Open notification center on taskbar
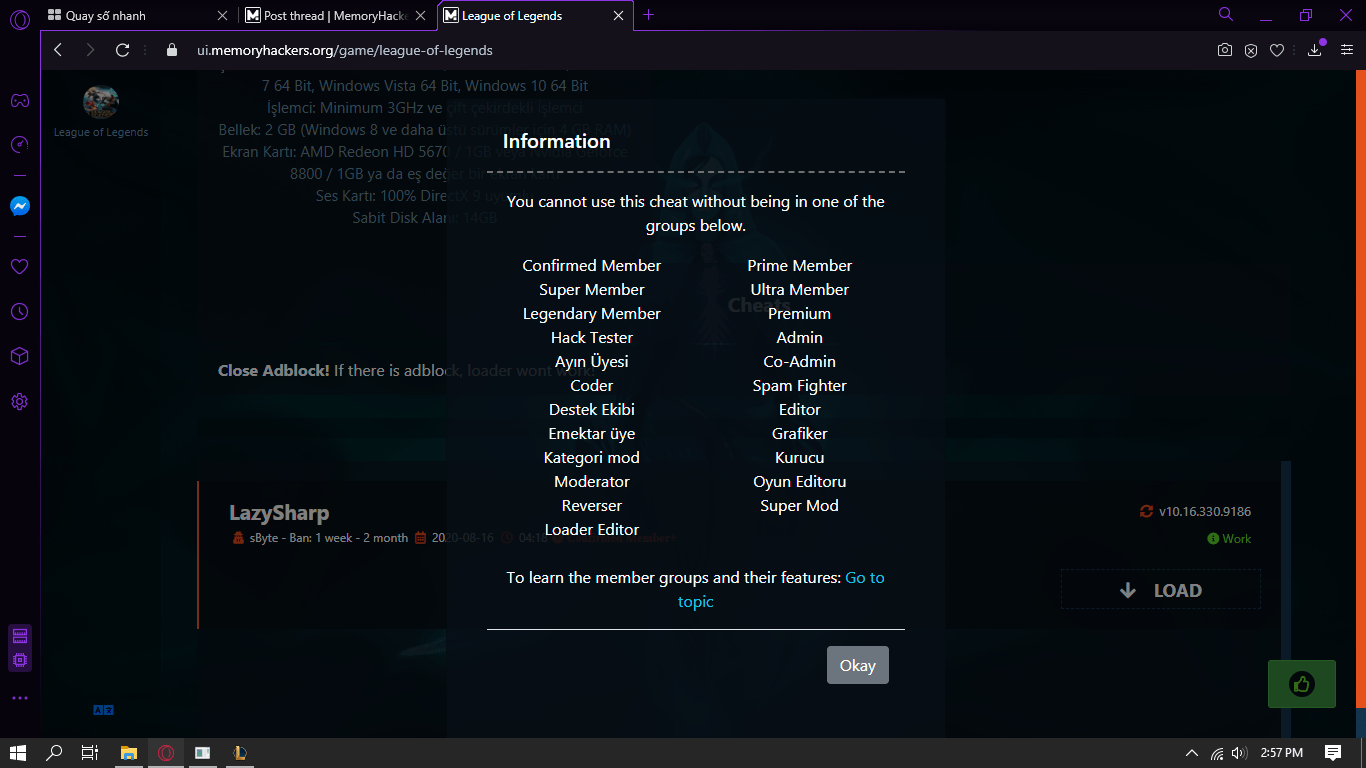 [1333, 753]
